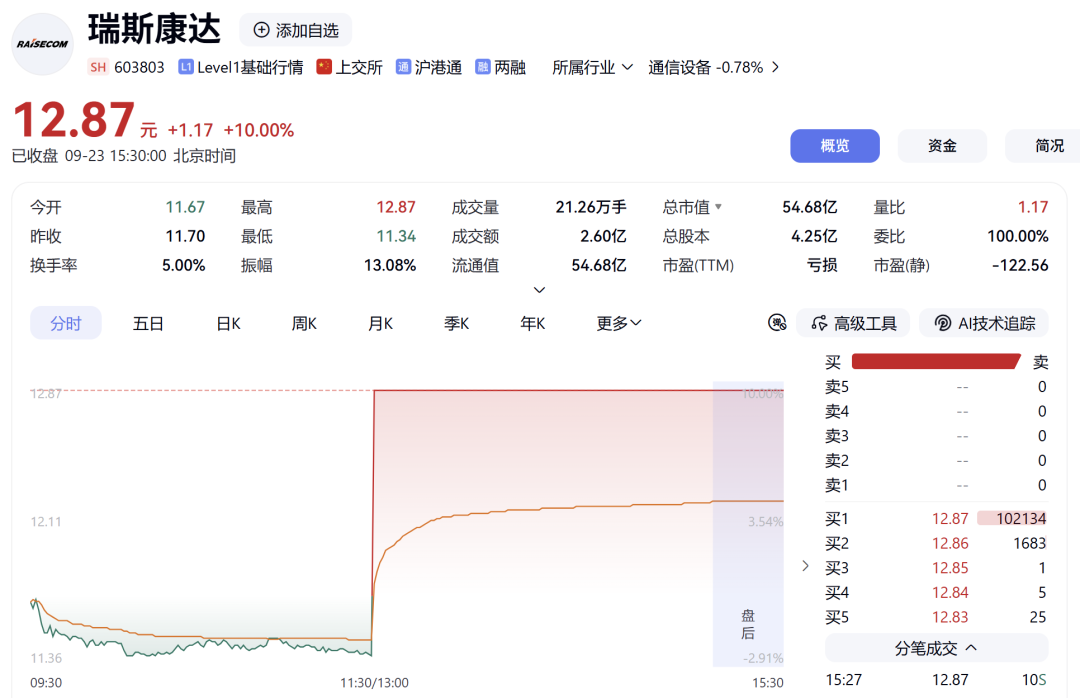Open 高级工具 advanced tools
1080x698 pixels.
click(x=853, y=322)
